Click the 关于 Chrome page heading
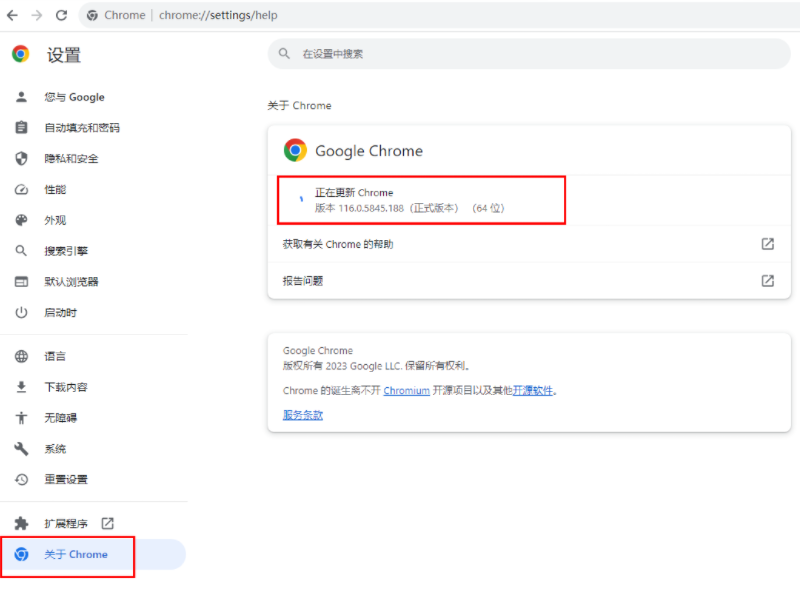This screenshot has height=603, width=800. pyautogui.click(x=299, y=106)
